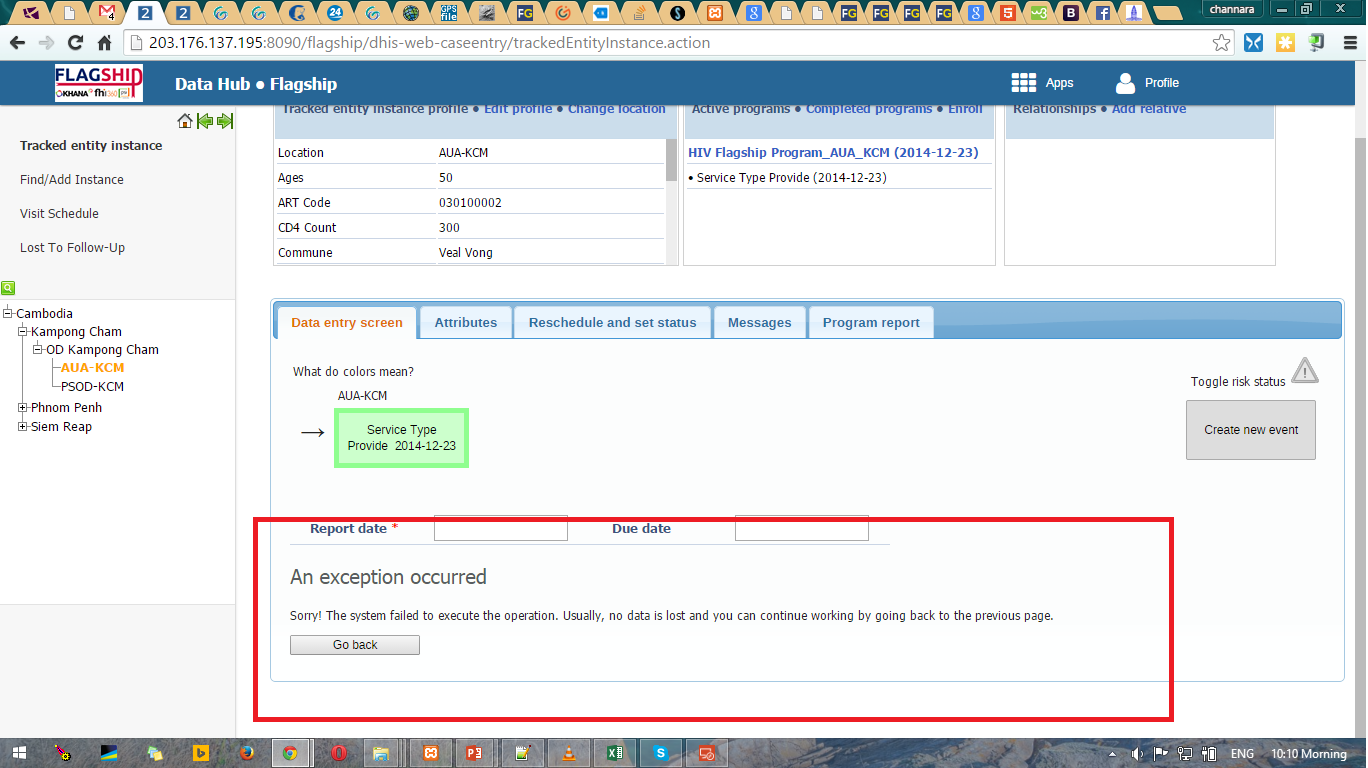Click the green search icon above the org tree

(x=8, y=287)
